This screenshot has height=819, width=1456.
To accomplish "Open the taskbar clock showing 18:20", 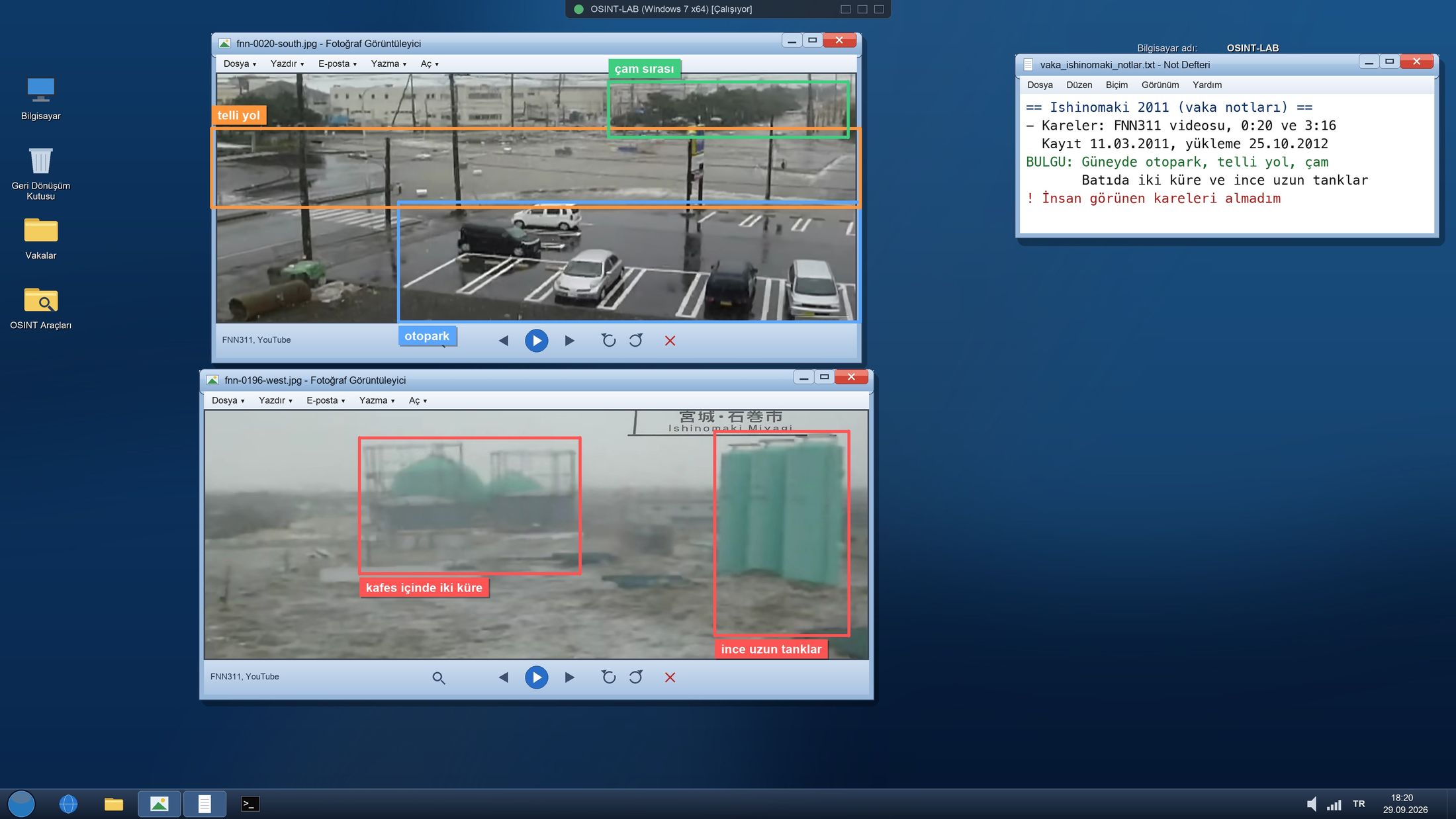I will 1404,804.
